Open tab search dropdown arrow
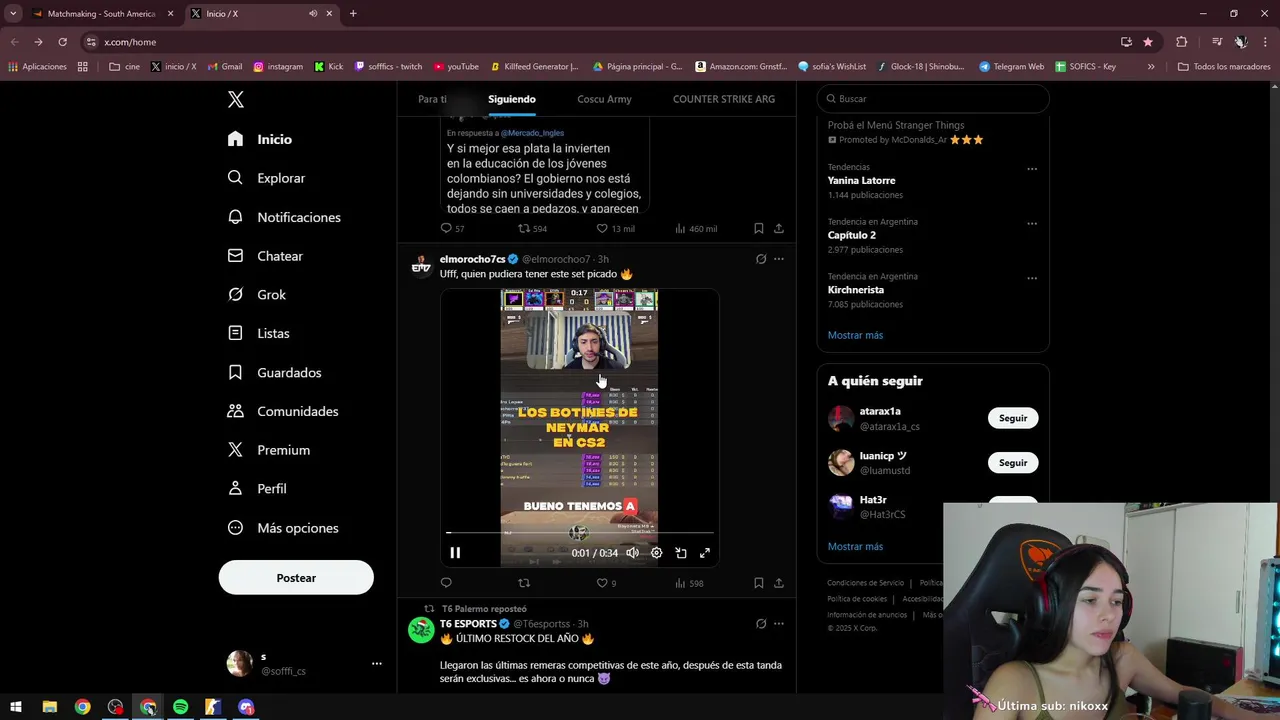This screenshot has height=720, width=1280. 13,14
